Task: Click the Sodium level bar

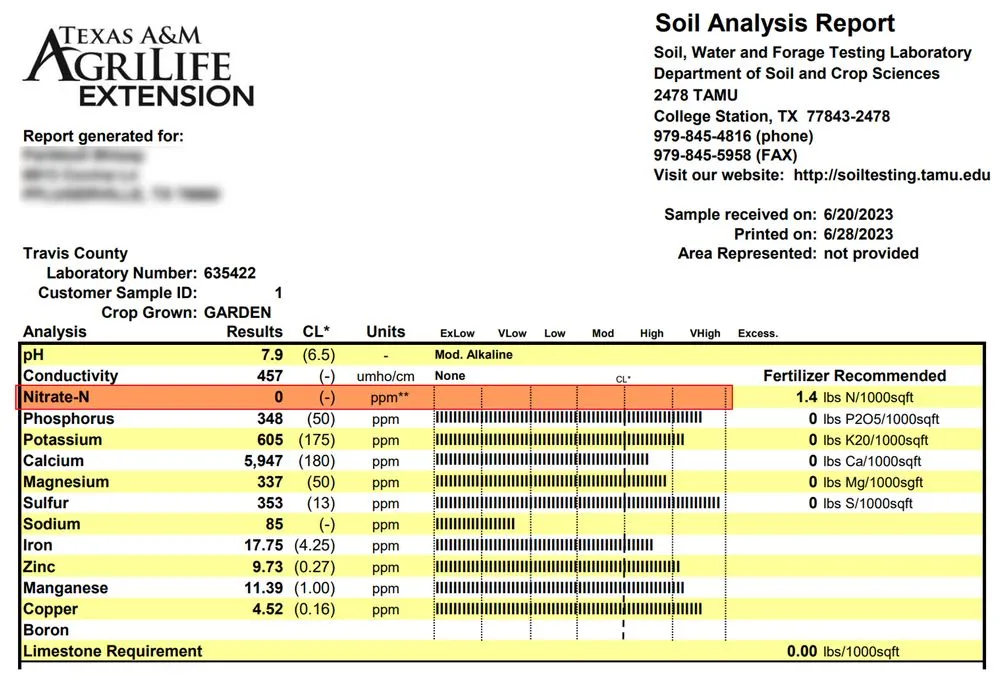Action: pos(475,524)
